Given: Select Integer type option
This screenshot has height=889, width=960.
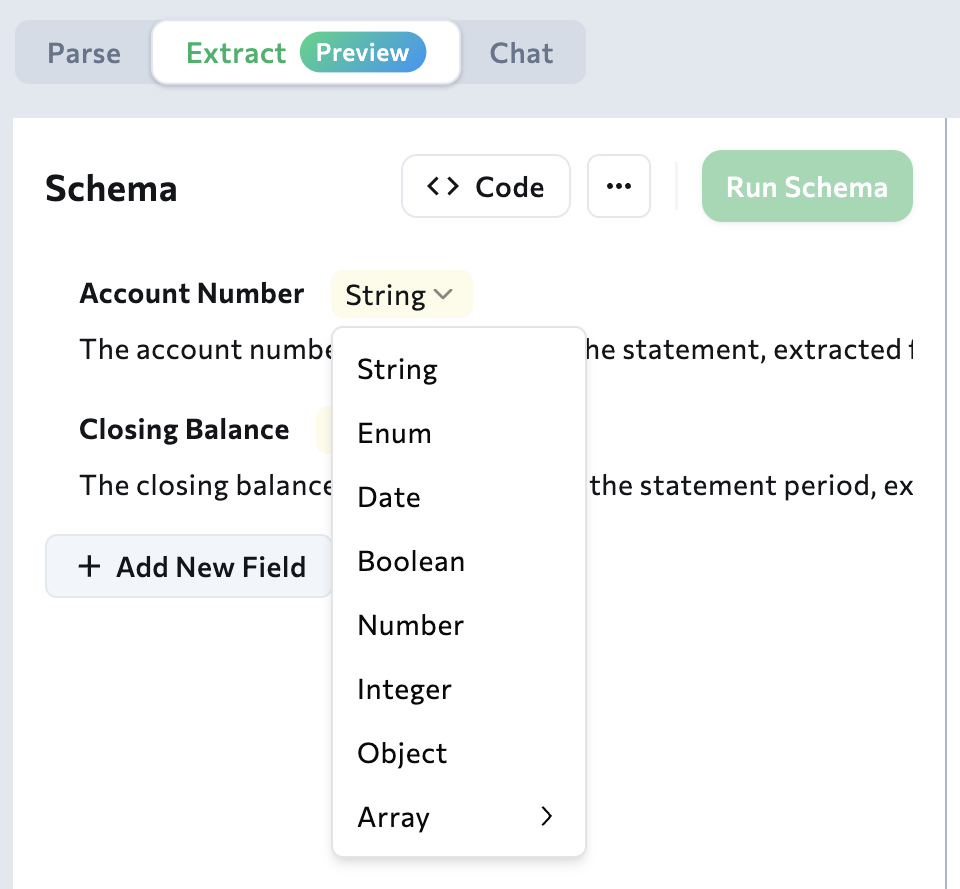Looking at the screenshot, I should [x=405, y=690].
